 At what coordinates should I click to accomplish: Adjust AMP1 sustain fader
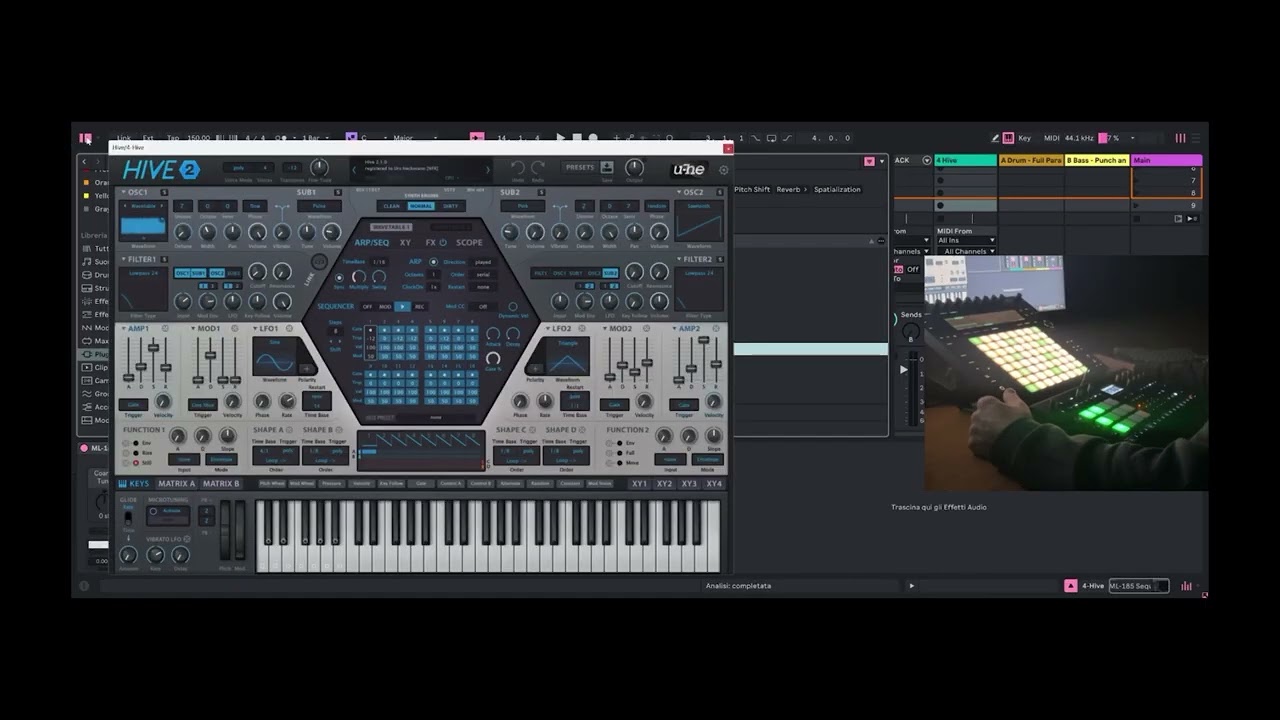[x=153, y=346]
